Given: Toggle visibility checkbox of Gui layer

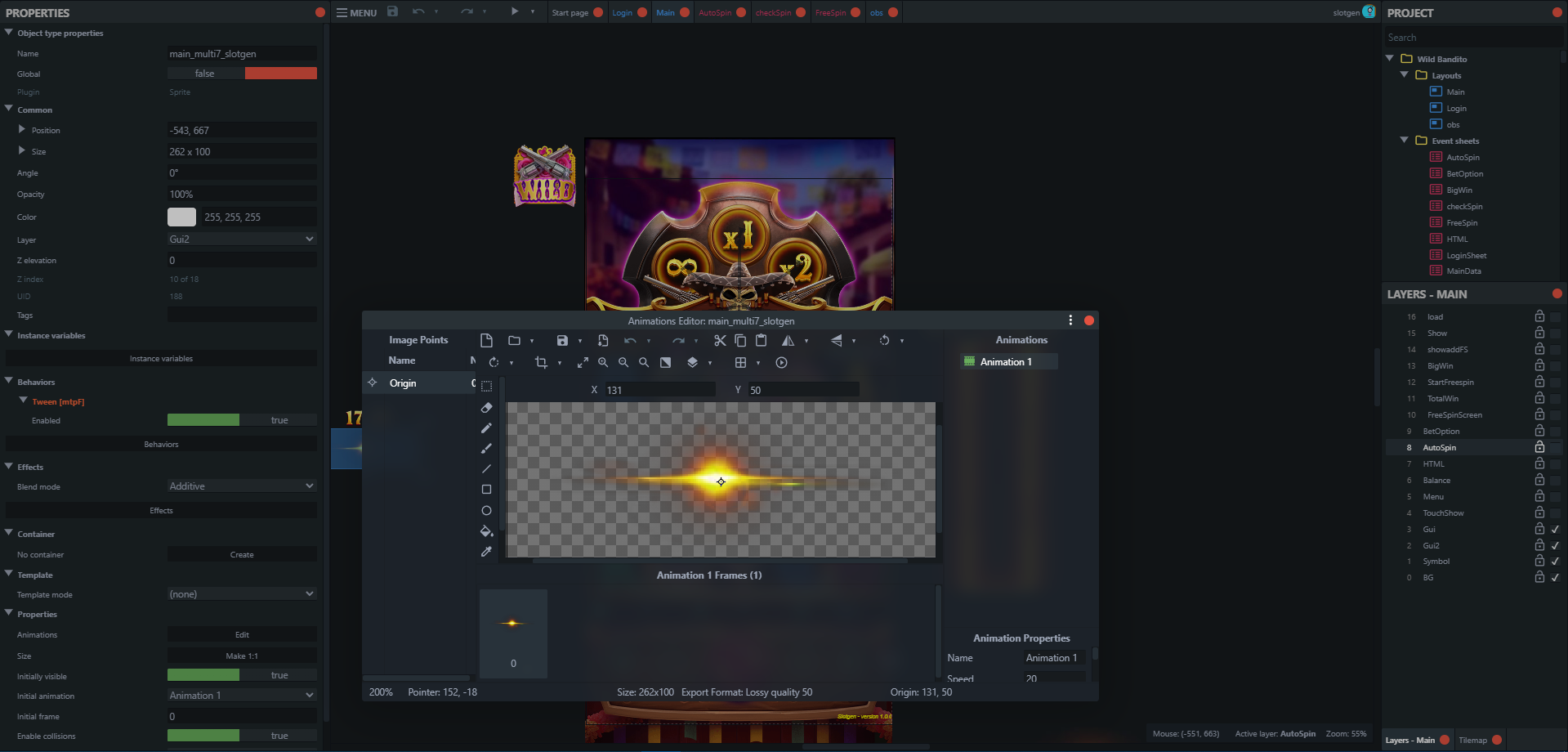Looking at the screenshot, I should coord(1555,529).
